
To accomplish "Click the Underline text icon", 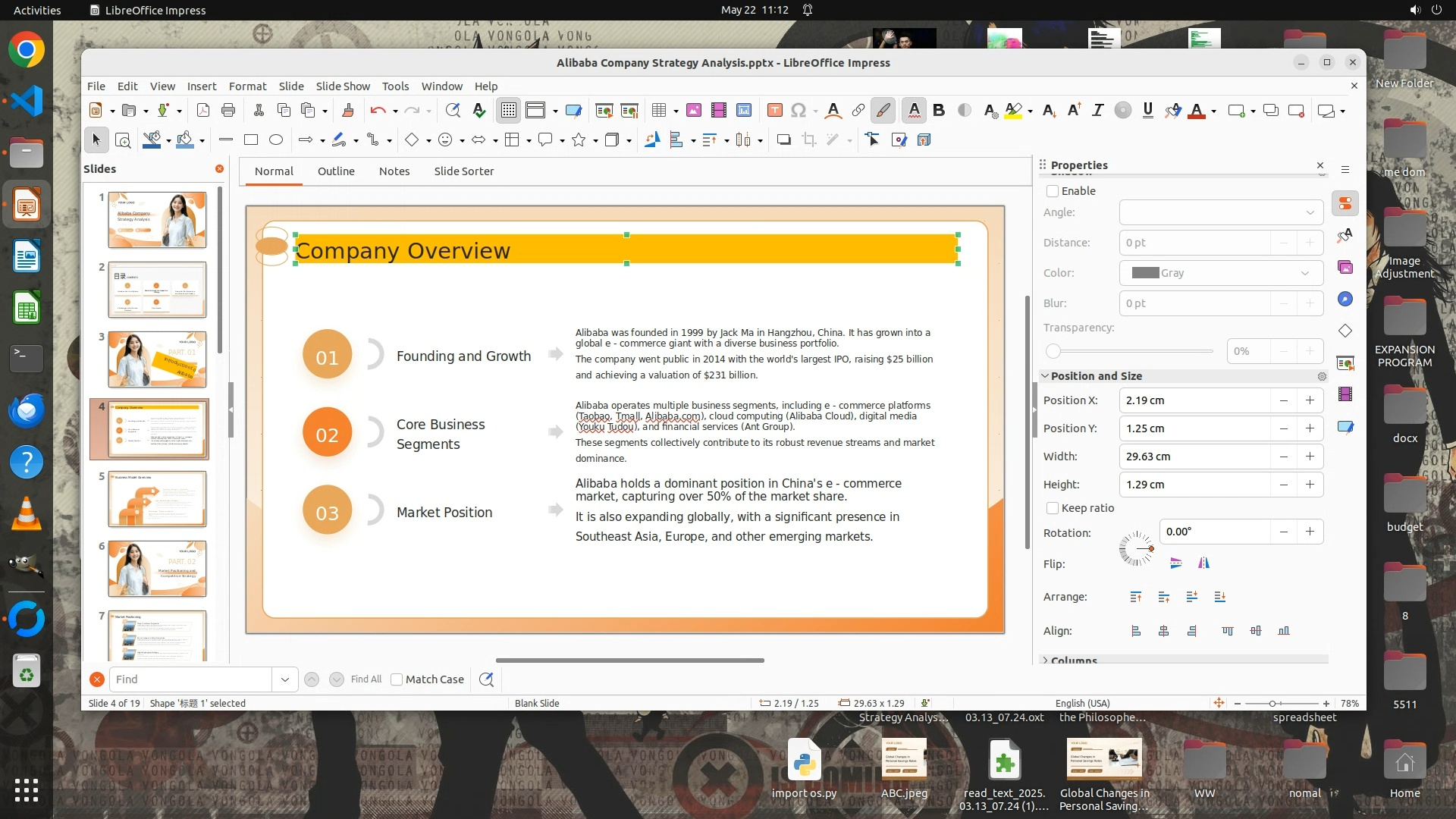I will [1147, 111].
